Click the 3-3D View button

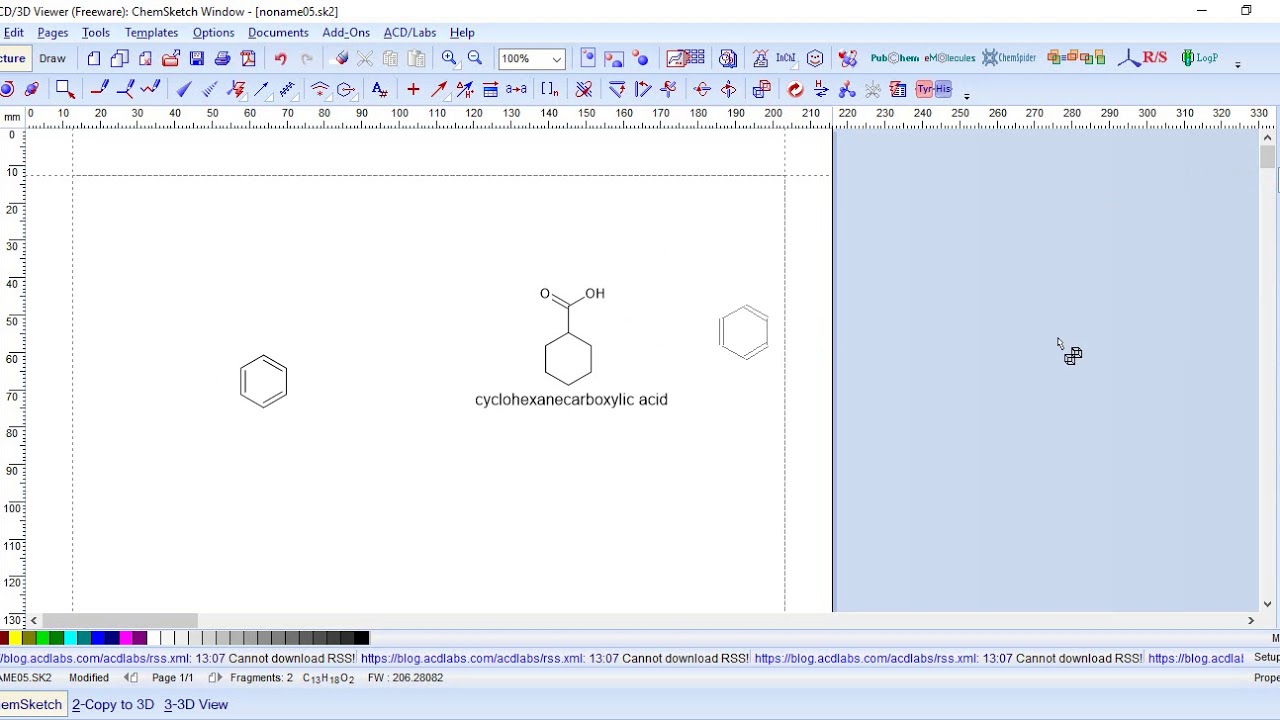(196, 704)
